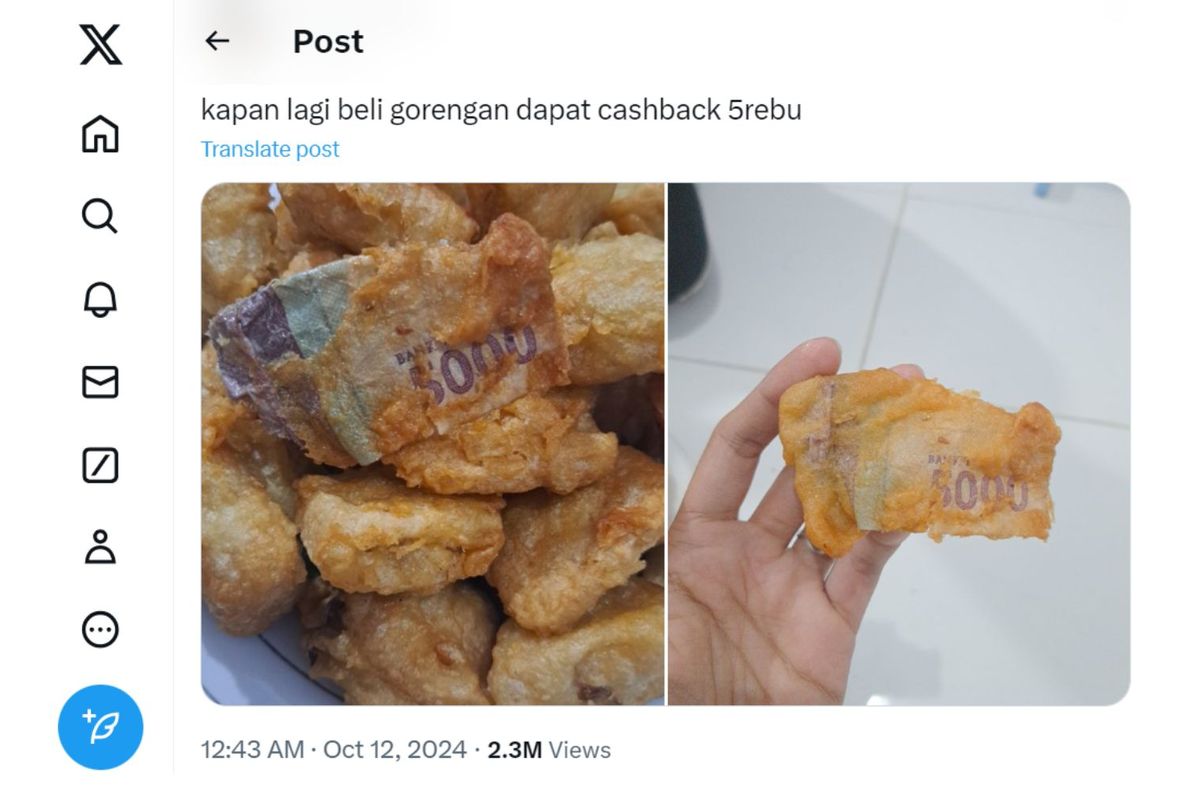Screen dimensions: 1200x800
Task: Go back using the left arrow
Action: tap(217, 41)
